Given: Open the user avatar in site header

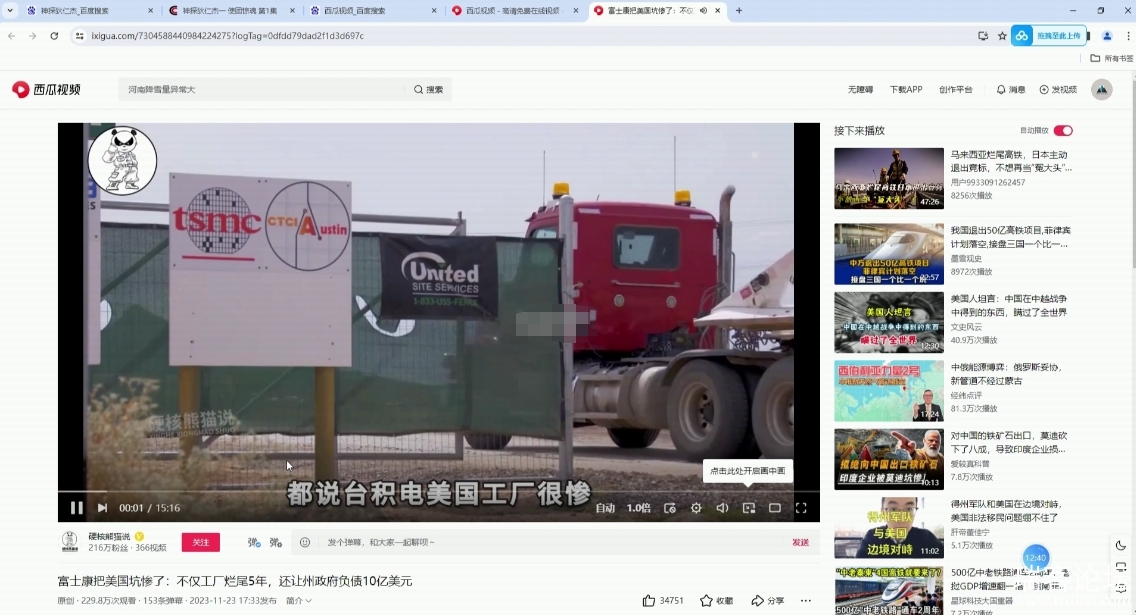Looking at the screenshot, I should [x=1101, y=89].
